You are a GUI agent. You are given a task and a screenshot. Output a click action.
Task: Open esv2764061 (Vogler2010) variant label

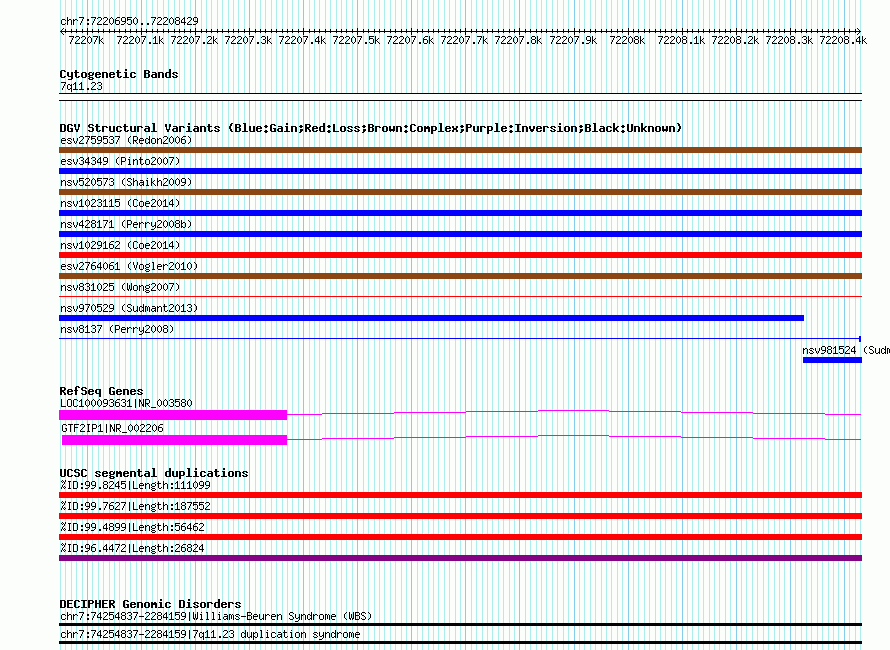[129, 266]
